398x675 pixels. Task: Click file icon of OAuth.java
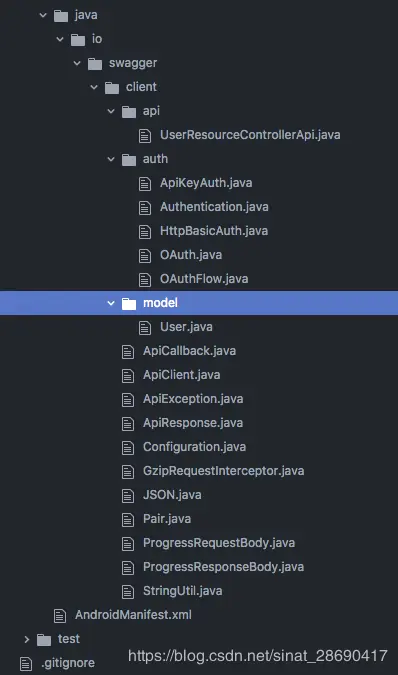tap(145, 256)
